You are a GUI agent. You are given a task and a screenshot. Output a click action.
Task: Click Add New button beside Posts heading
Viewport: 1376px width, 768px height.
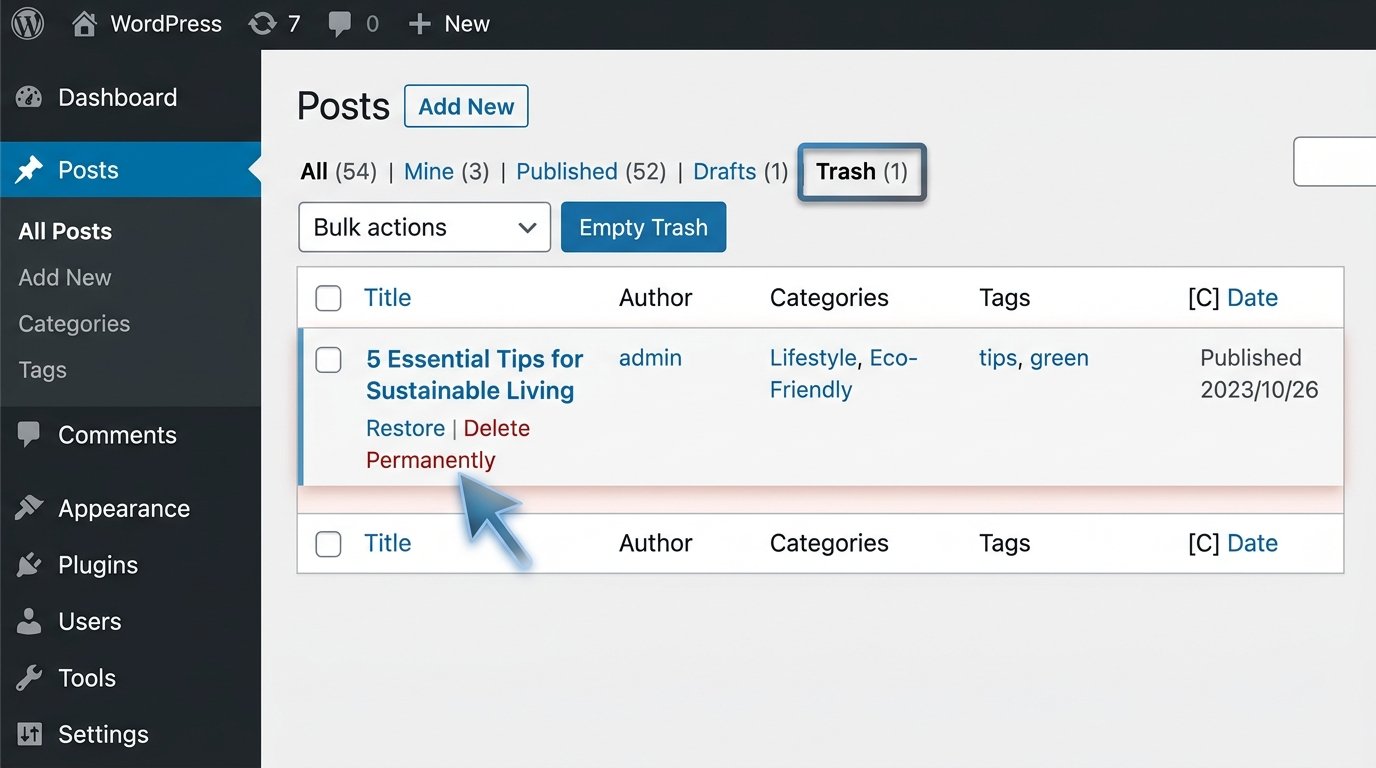click(x=466, y=107)
